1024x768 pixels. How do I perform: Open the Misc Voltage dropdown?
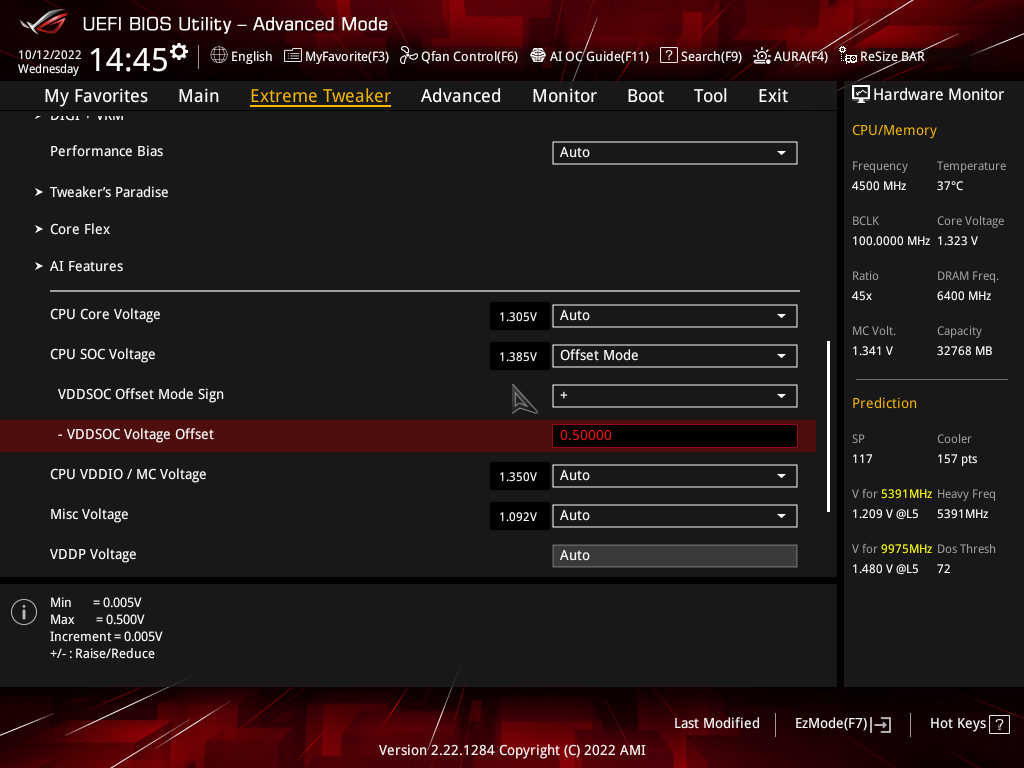[675, 516]
